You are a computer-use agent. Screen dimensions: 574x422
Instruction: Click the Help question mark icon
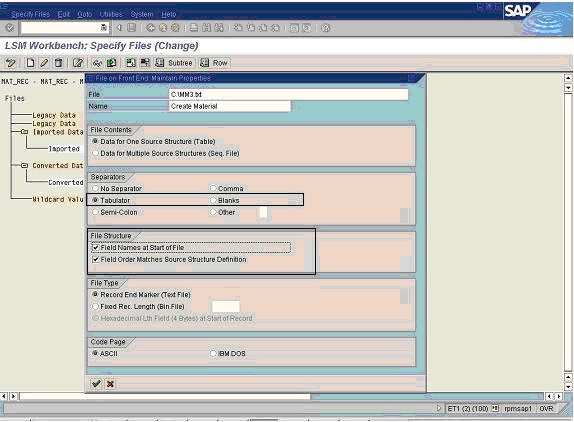325,27
